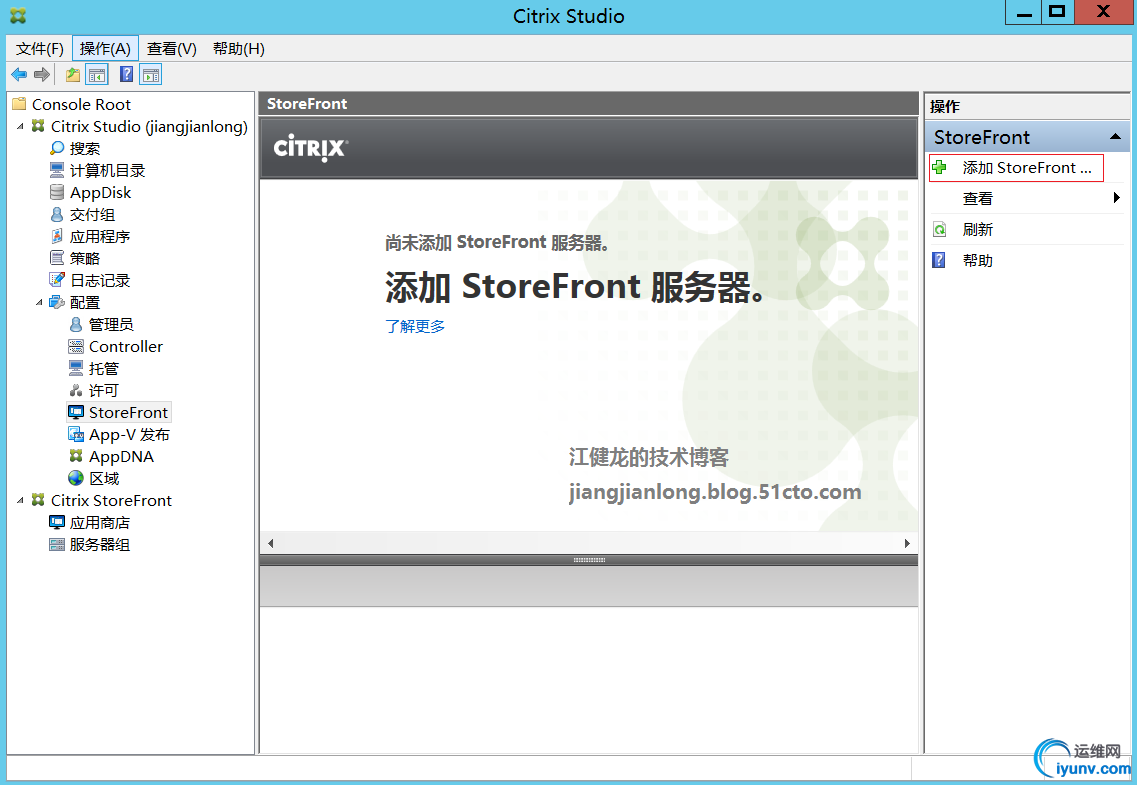Open the 操作(A) menu

click(105, 49)
